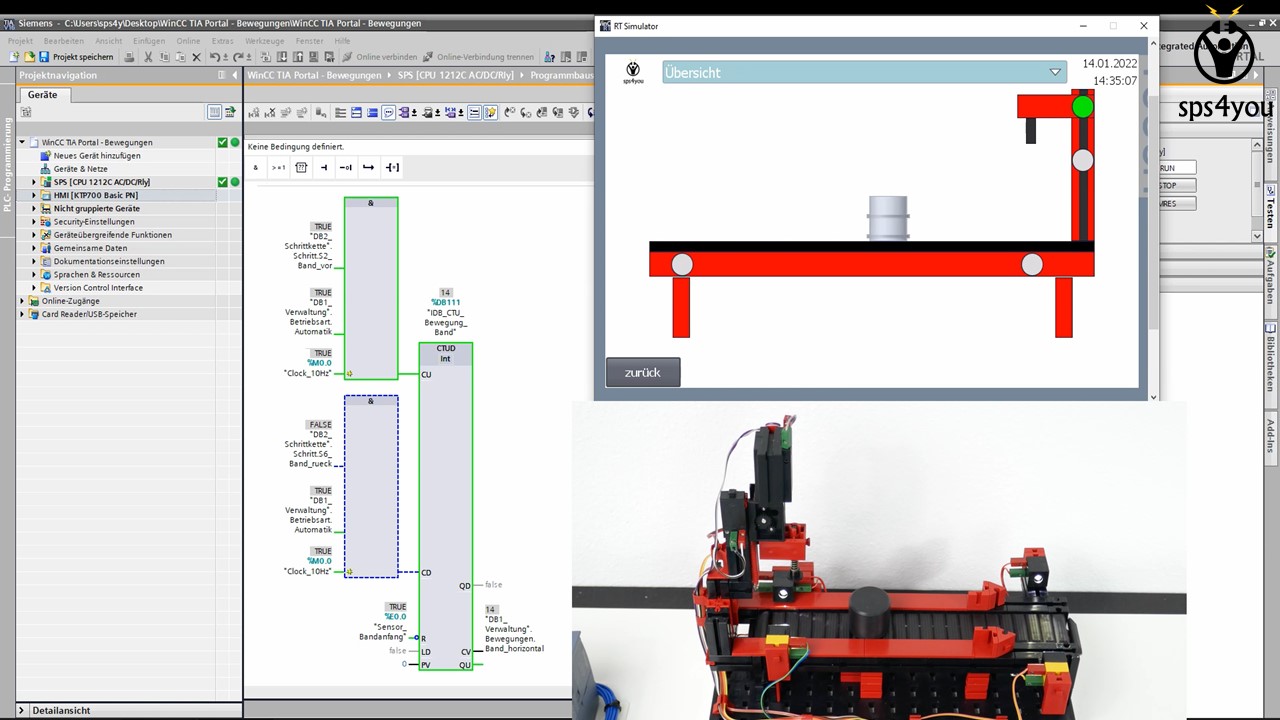Open Geräte & Netze in project tree
This screenshot has width=1280, height=720.
pos(80,169)
